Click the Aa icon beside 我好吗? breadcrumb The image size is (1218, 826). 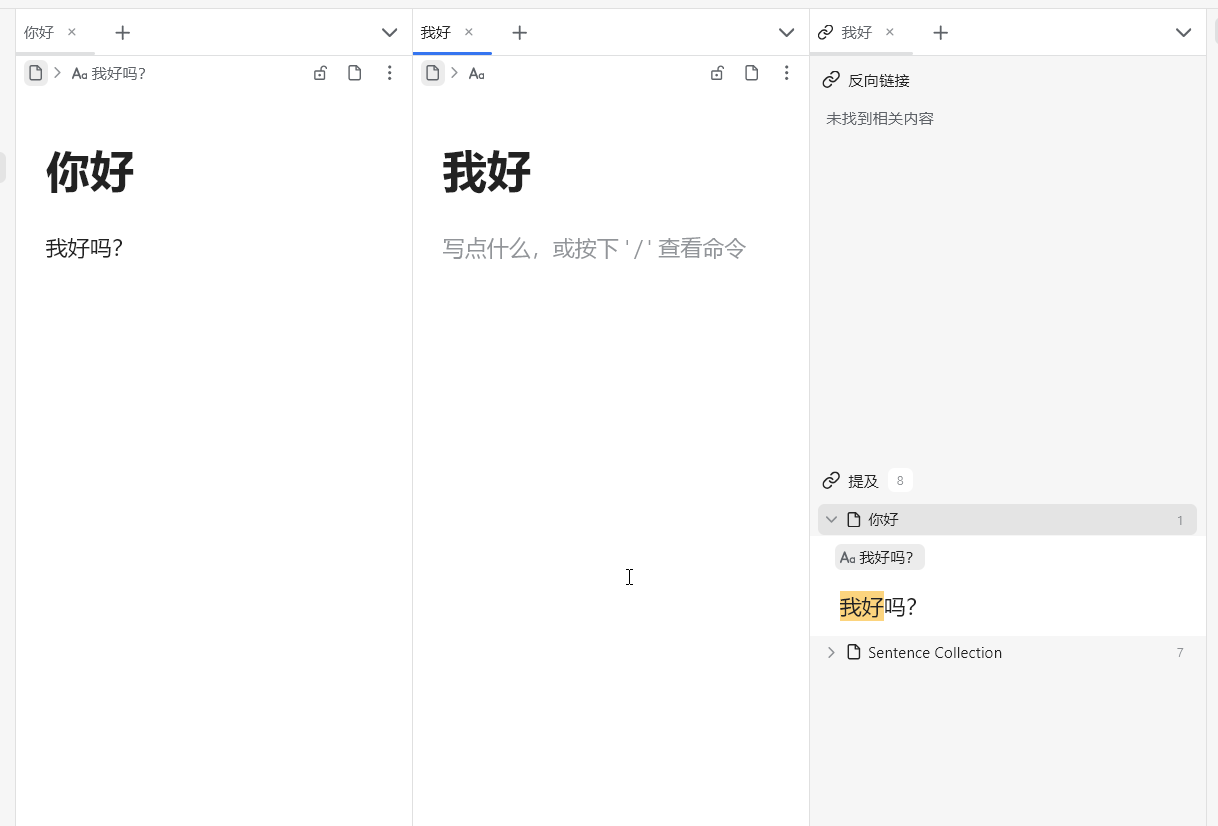pos(80,73)
